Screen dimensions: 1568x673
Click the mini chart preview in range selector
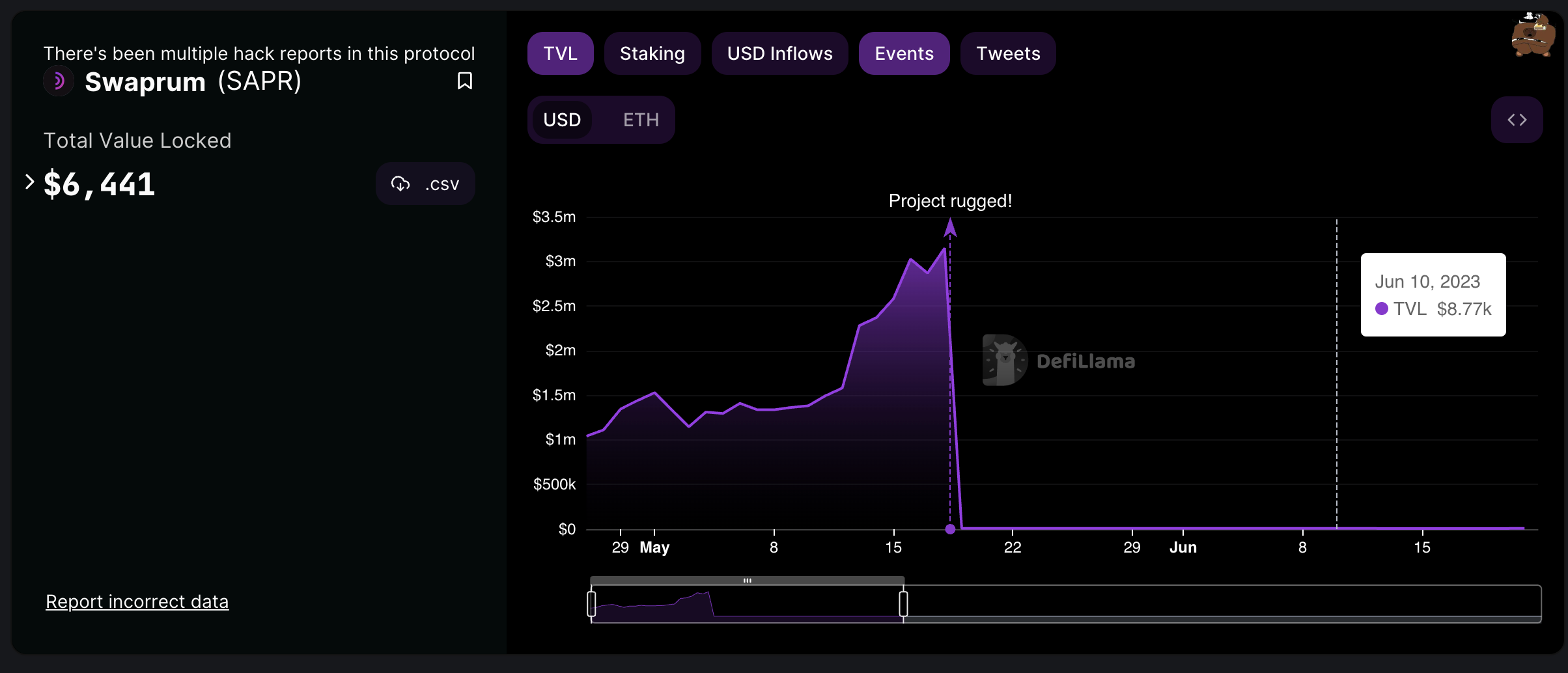pyautogui.click(x=747, y=603)
